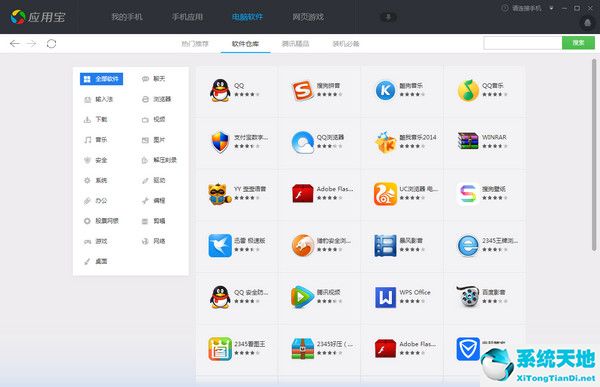Open the 热门推荐 sub-tab
Screen dimensions: 600x387
click(195, 44)
